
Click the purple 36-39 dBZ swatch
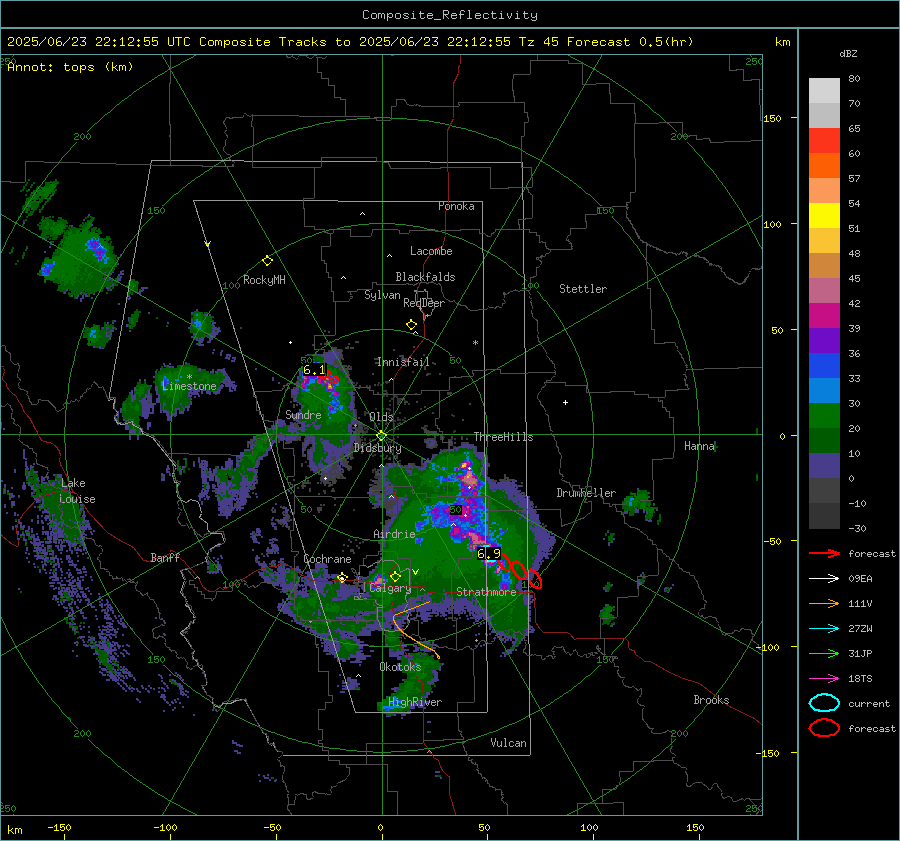point(824,340)
